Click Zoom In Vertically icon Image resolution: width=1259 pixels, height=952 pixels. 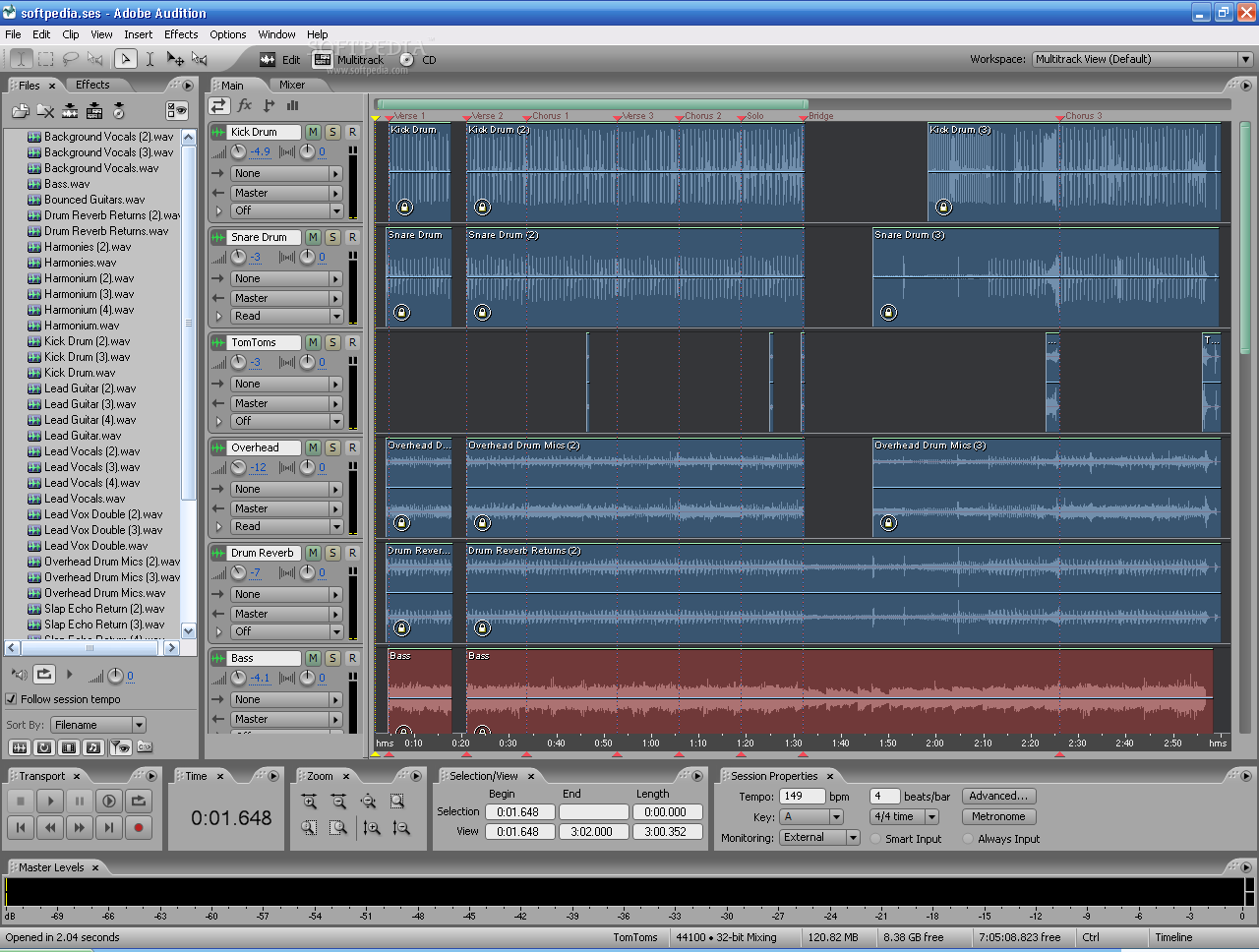(x=372, y=828)
